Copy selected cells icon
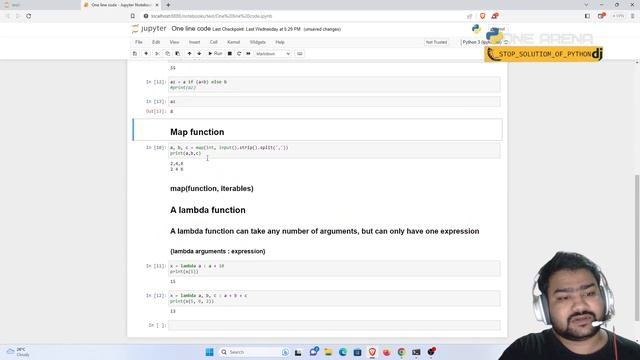Viewport: 640px width, 360px height. 167,53
